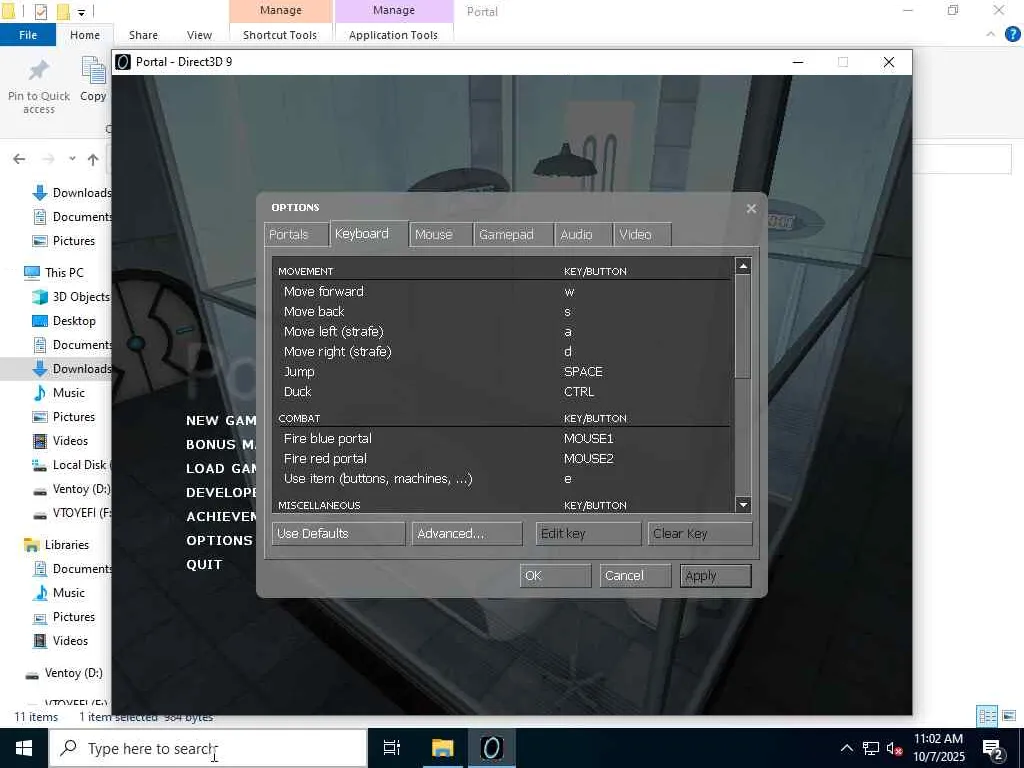Switch to the Video options tab
Image resolution: width=1024 pixels, height=768 pixels.
pos(643,234)
